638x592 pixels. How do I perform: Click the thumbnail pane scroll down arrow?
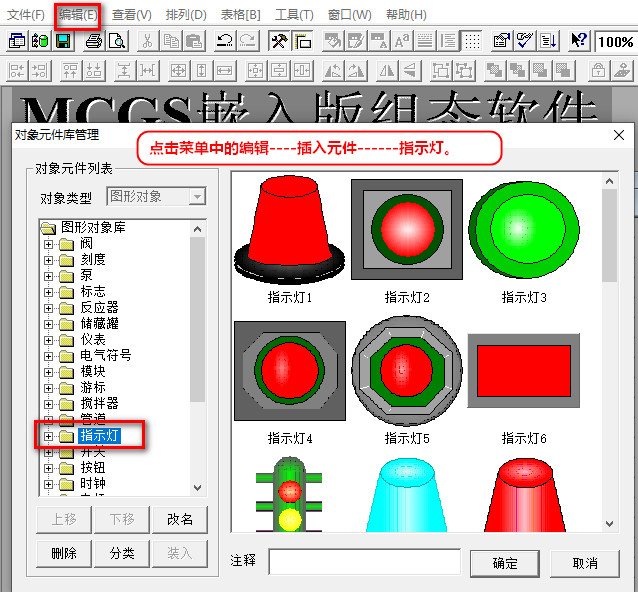pos(609,524)
